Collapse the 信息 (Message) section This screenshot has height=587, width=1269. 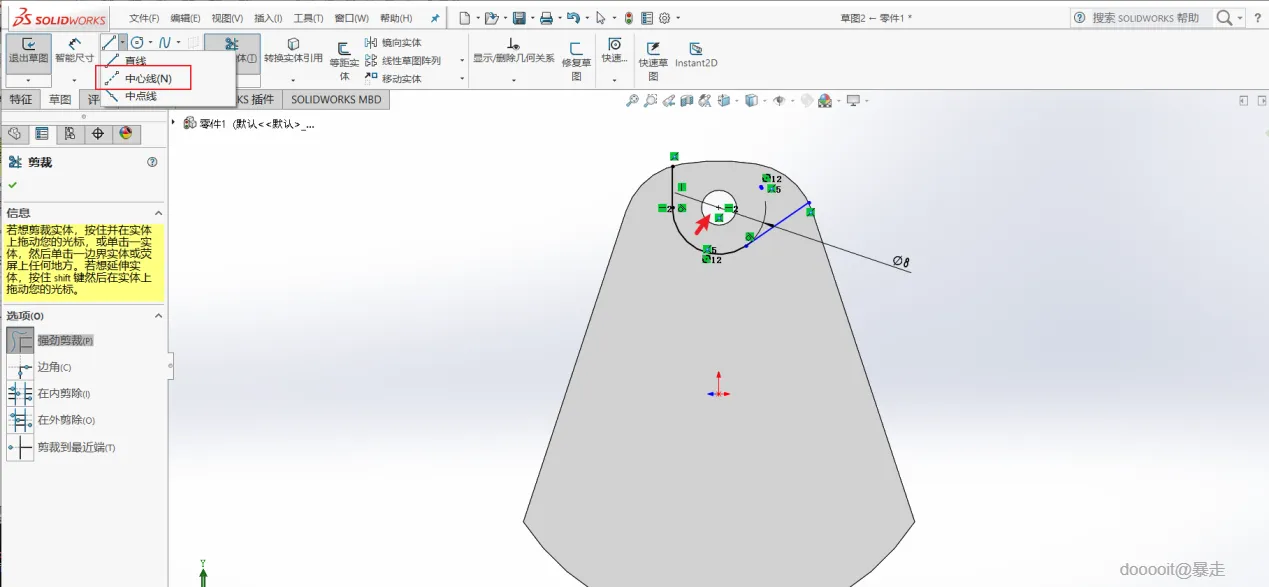point(157,213)
